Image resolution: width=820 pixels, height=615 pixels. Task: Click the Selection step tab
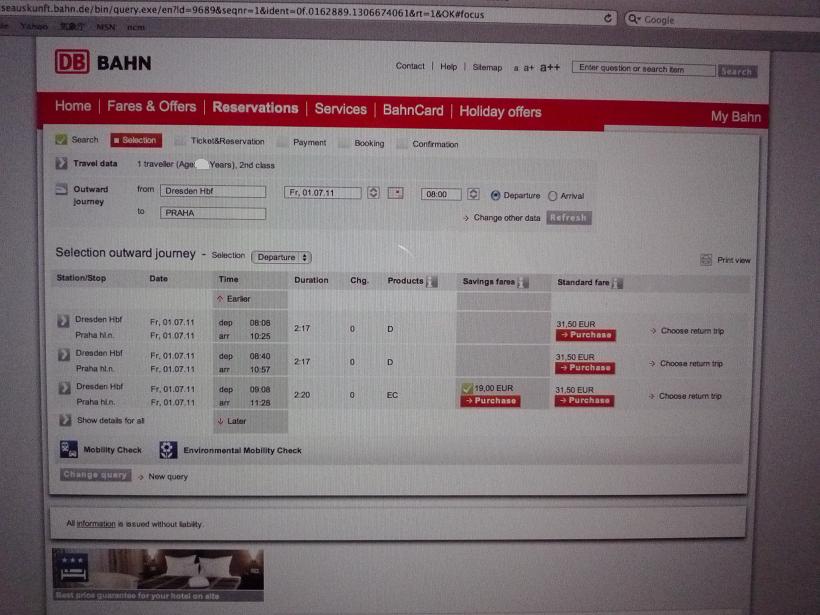(x=136, y=140)
